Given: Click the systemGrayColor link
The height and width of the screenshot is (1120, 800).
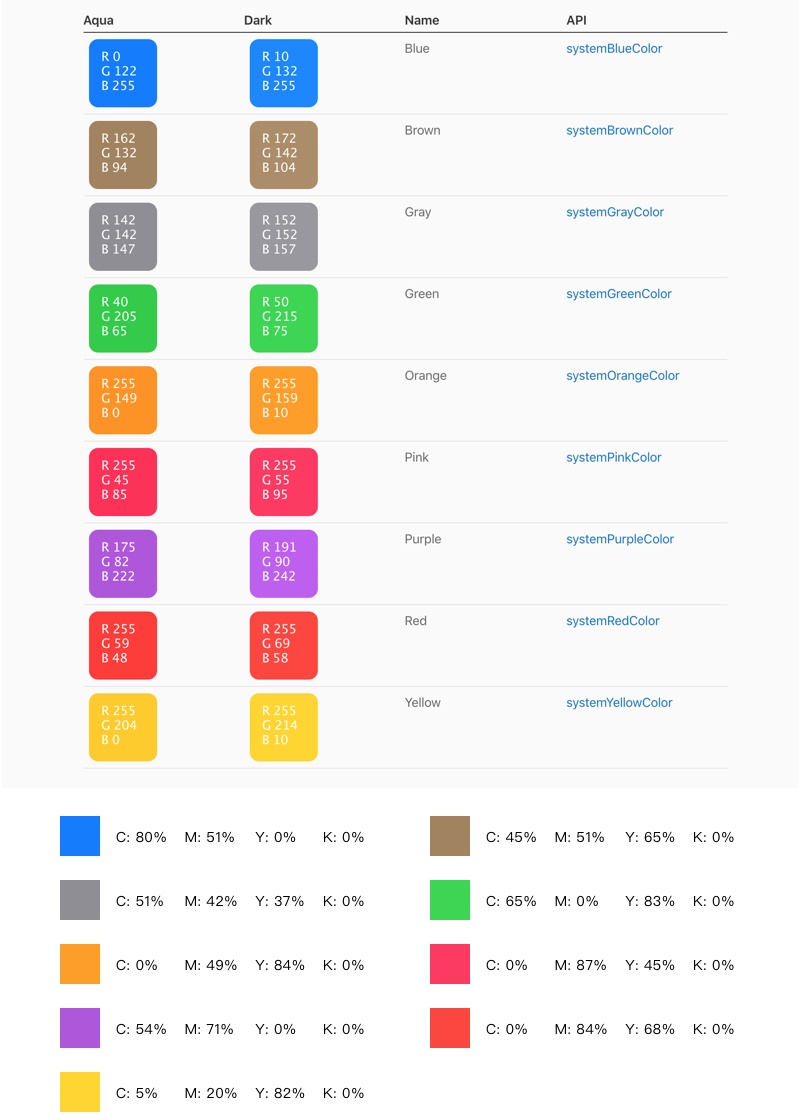Looking at the screenshot, I should point(614,213).
